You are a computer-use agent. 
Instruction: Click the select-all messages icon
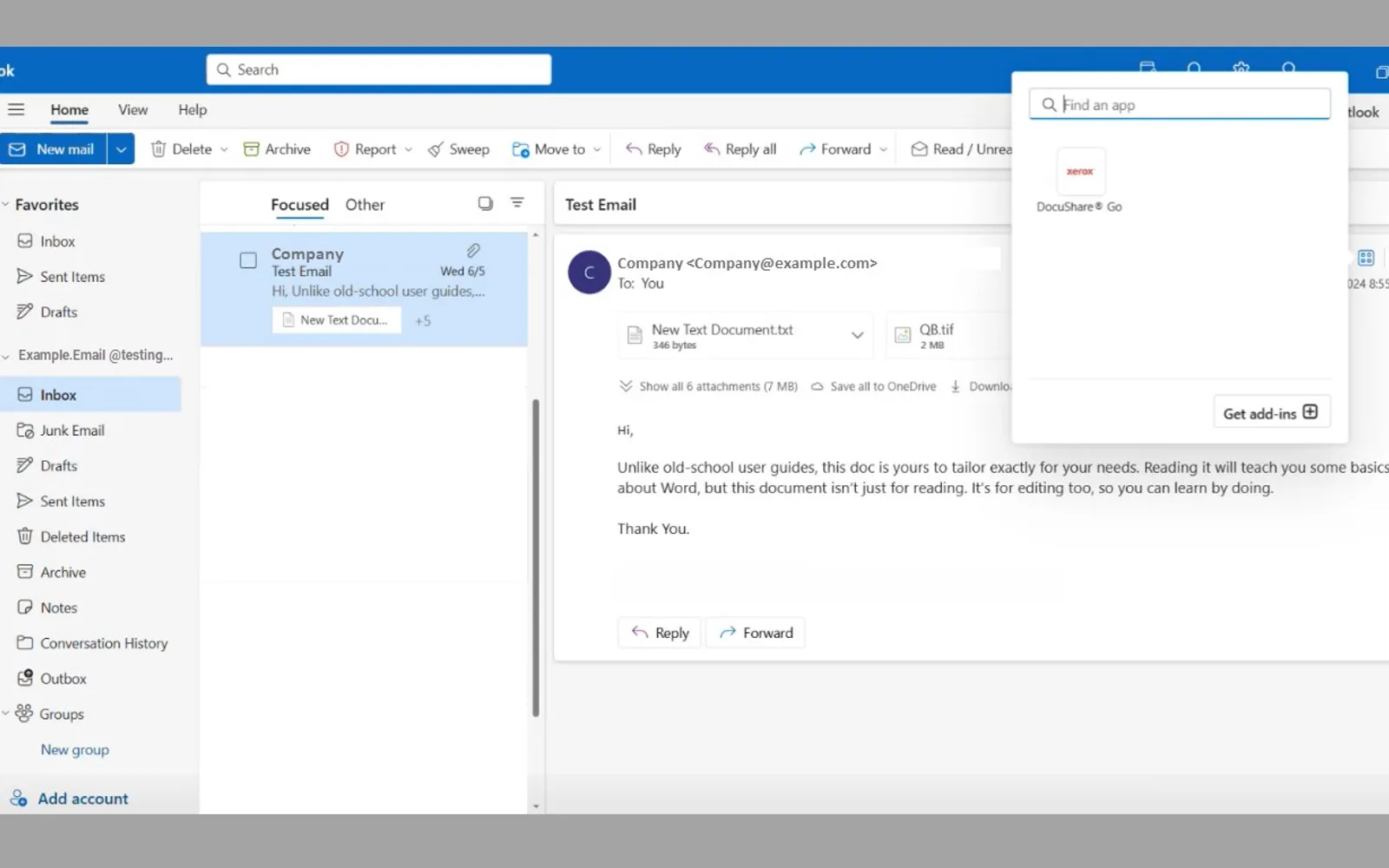coord(485,203)
